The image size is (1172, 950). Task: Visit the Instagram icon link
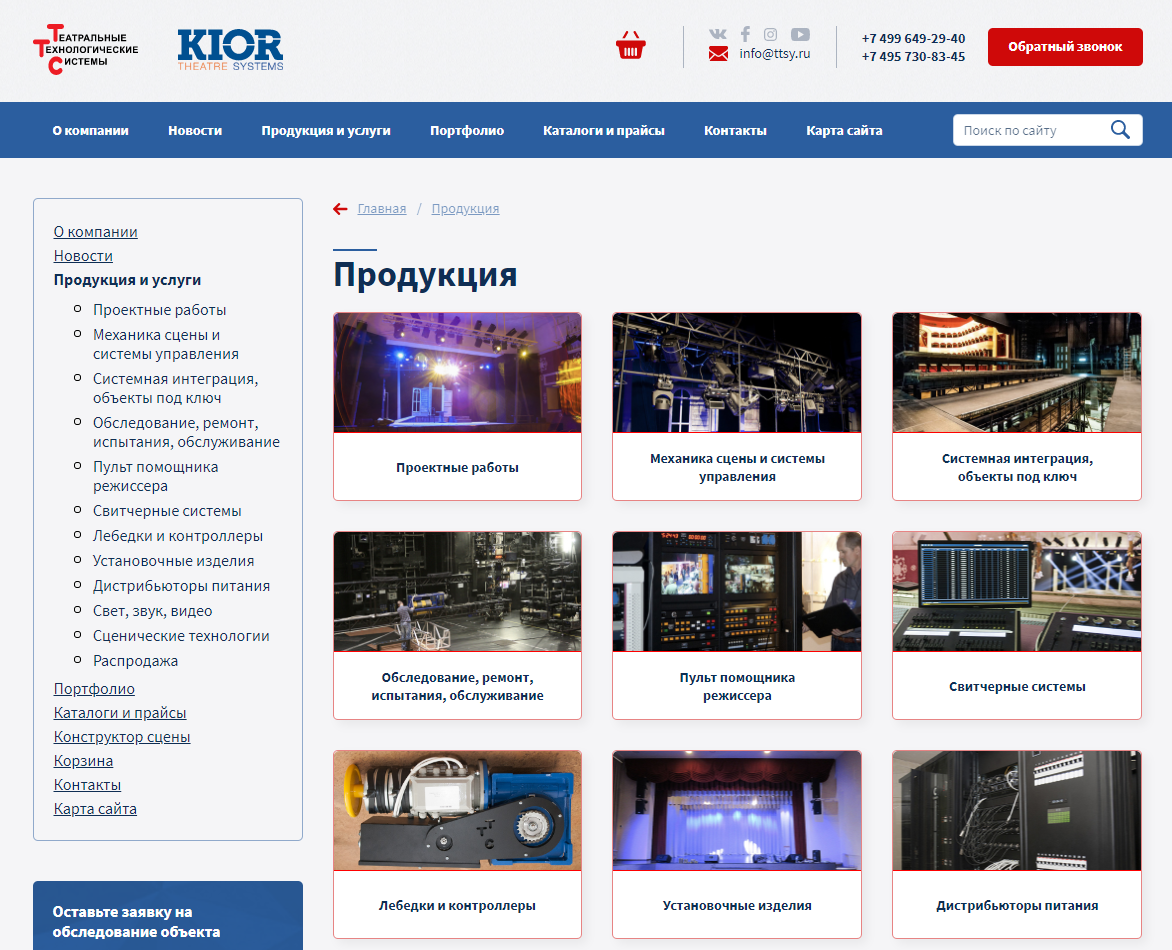pyautogui.click(x=770, y=34)
